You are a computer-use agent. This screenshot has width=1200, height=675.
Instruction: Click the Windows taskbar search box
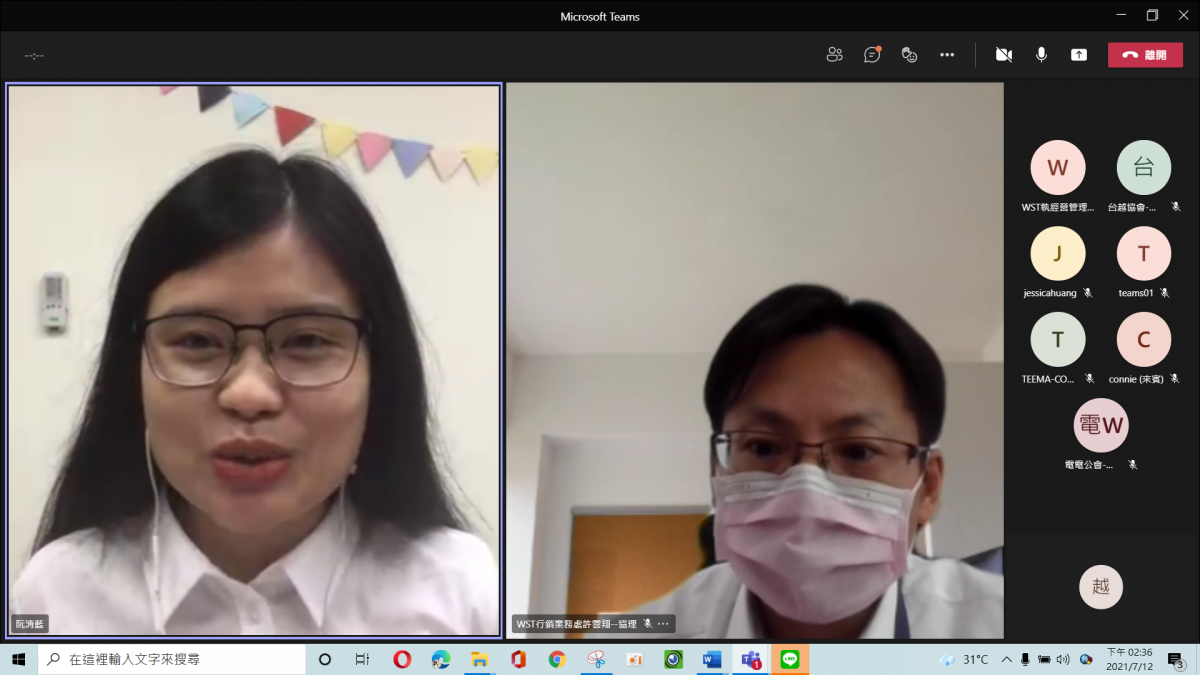tap(172, 659)
